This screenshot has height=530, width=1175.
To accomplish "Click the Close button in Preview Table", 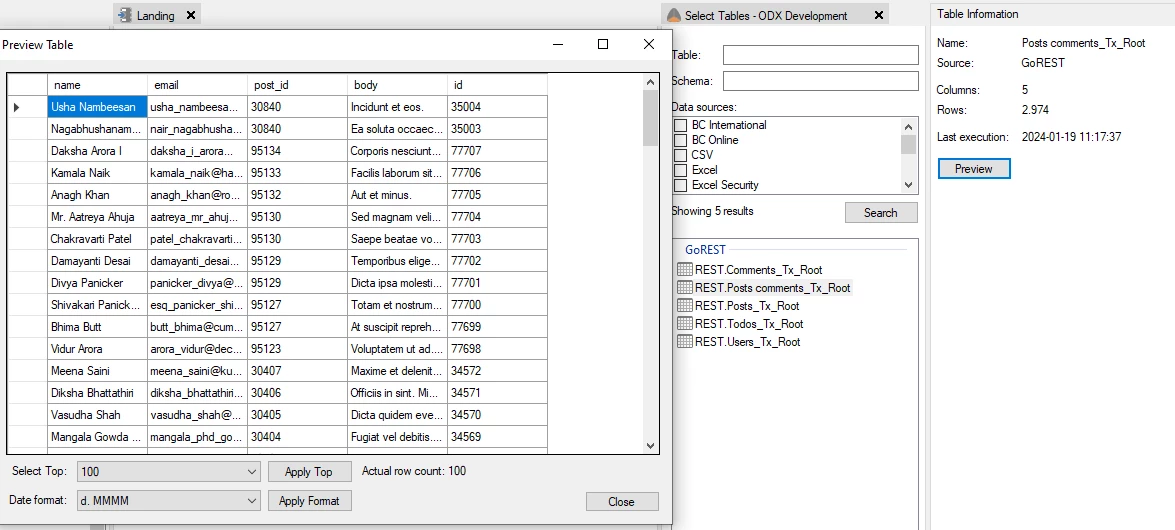I will point(622,502).
